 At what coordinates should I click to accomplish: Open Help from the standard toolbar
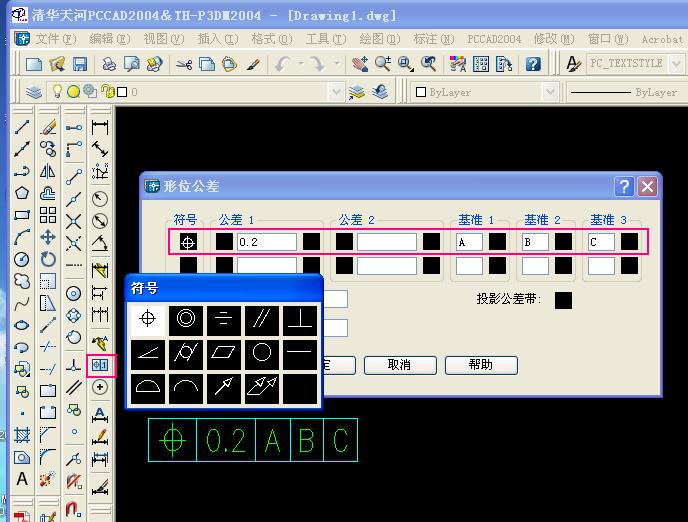click(x=533, y=64)
